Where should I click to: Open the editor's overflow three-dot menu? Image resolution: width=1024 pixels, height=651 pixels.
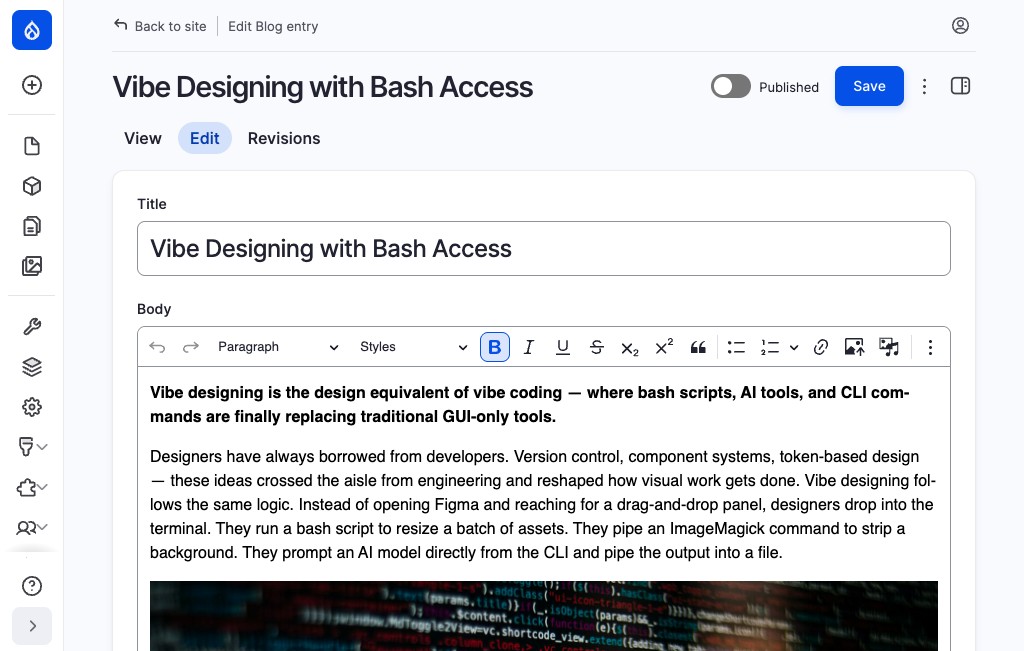point(931,347)
